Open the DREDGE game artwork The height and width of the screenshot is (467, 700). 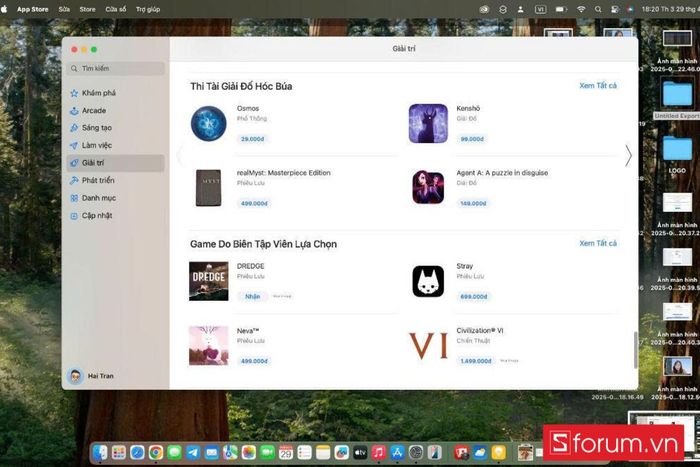tap(208, 281)
